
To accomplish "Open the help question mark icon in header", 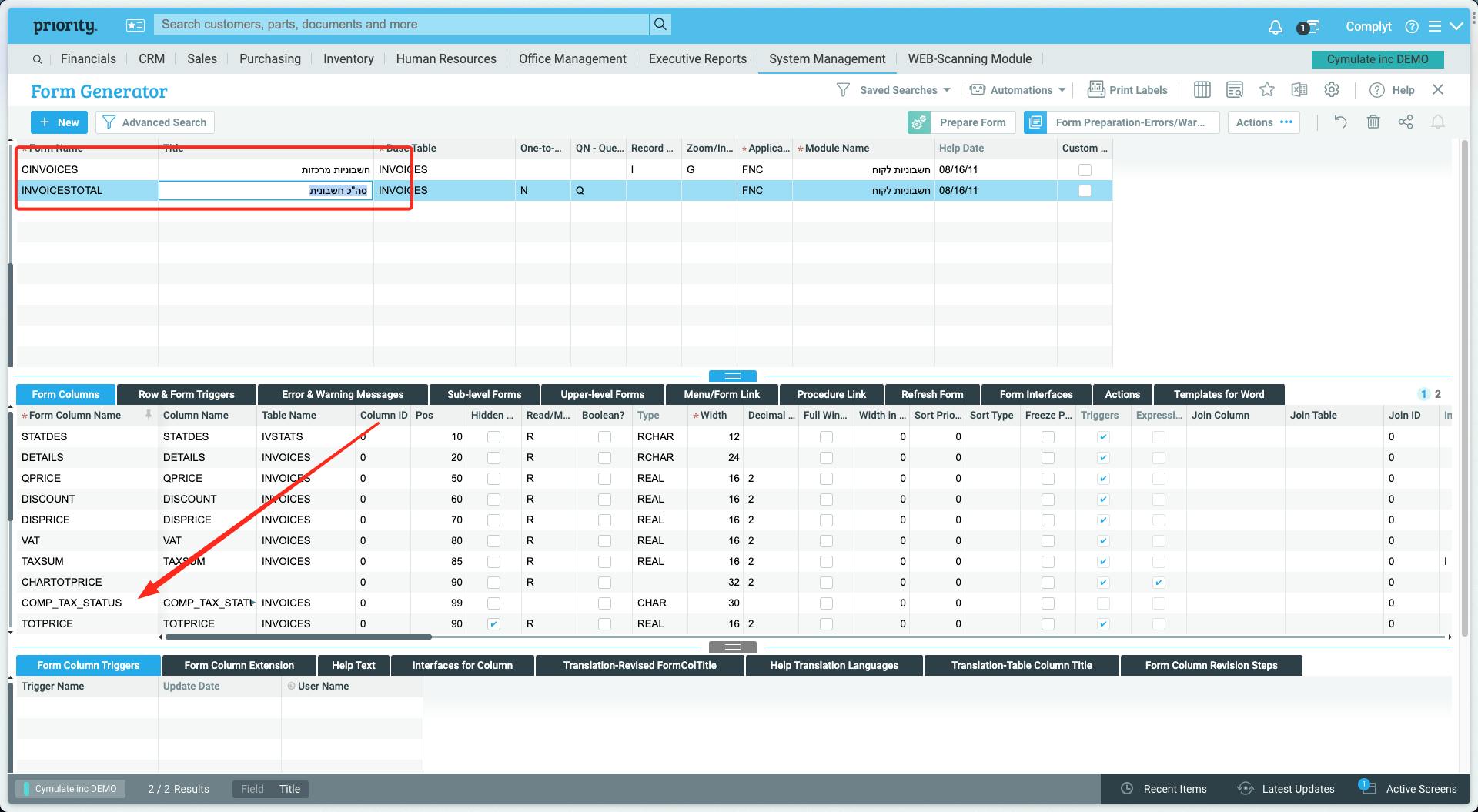I will (1412, 26).
